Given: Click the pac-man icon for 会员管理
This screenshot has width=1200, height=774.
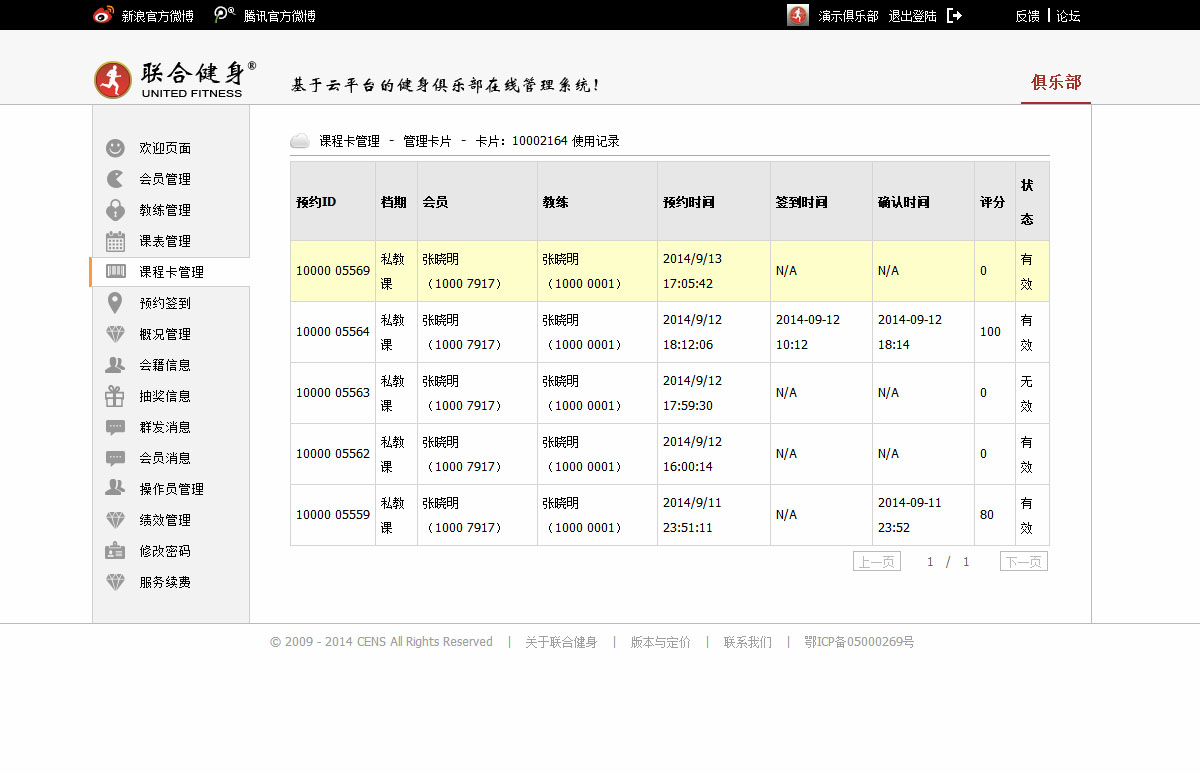Looking at the screenshot, I should 116,179.
